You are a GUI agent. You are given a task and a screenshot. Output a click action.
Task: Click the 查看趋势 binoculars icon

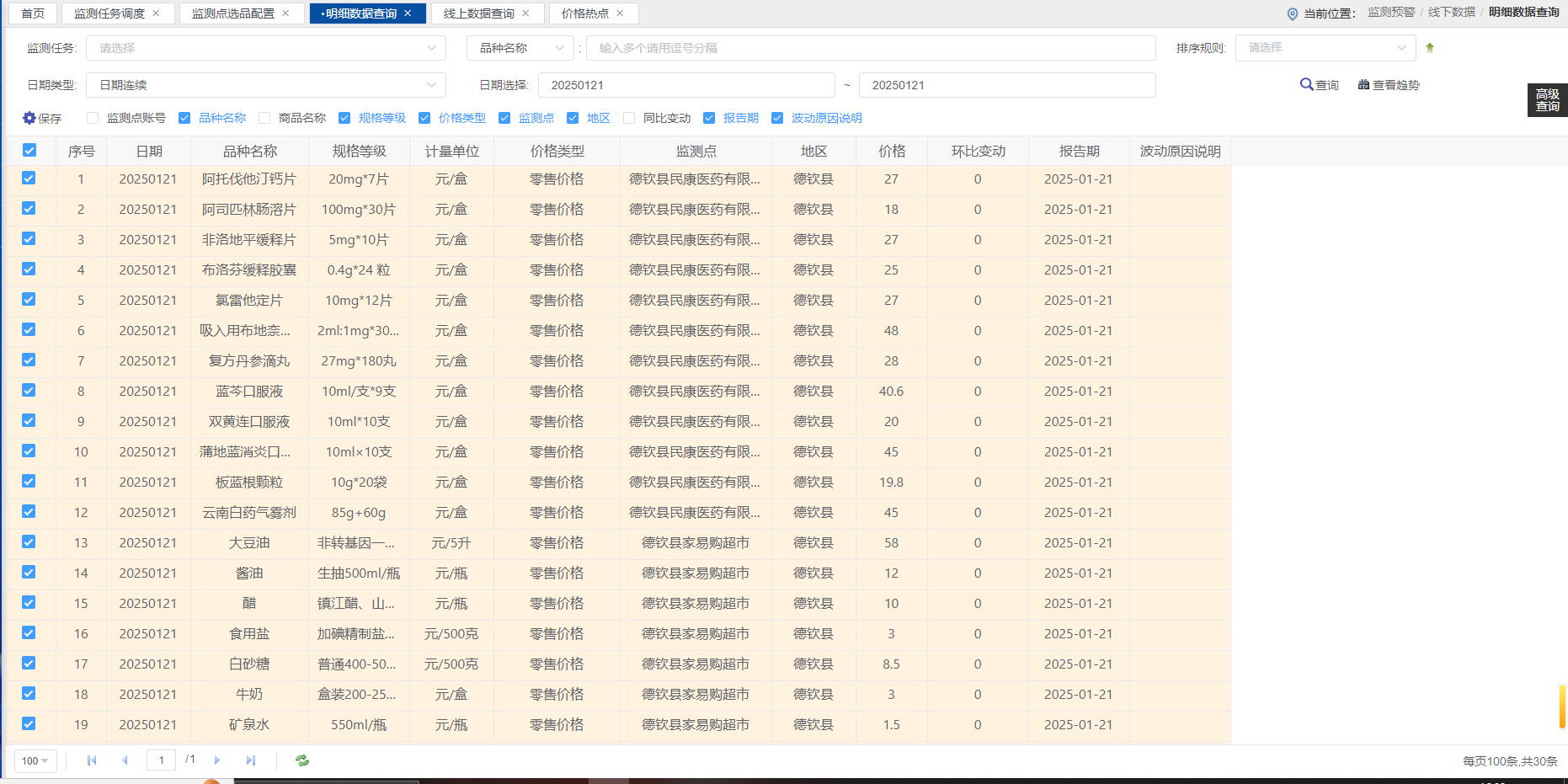[x=1363, y=85]
